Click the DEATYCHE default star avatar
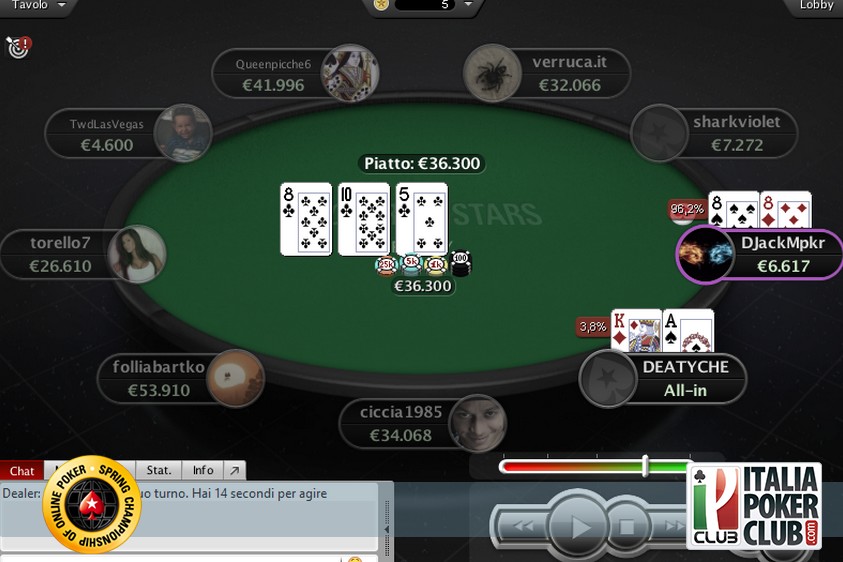Viewport: 843px width, 562px height. (608, 378)
